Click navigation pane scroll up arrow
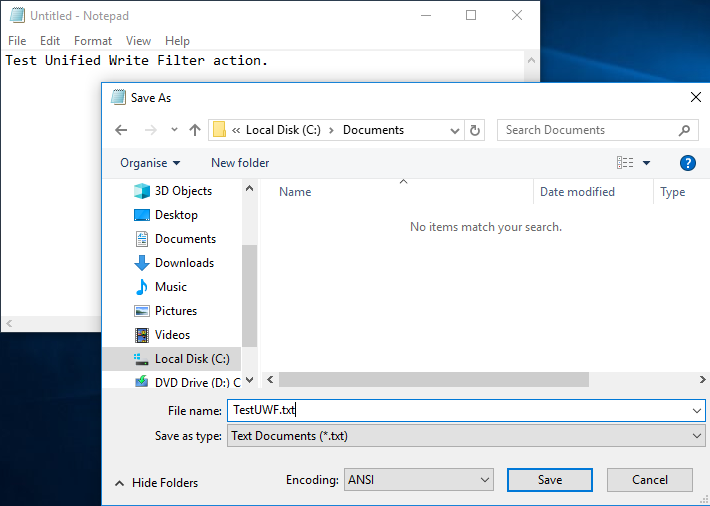 coord(249,188)
